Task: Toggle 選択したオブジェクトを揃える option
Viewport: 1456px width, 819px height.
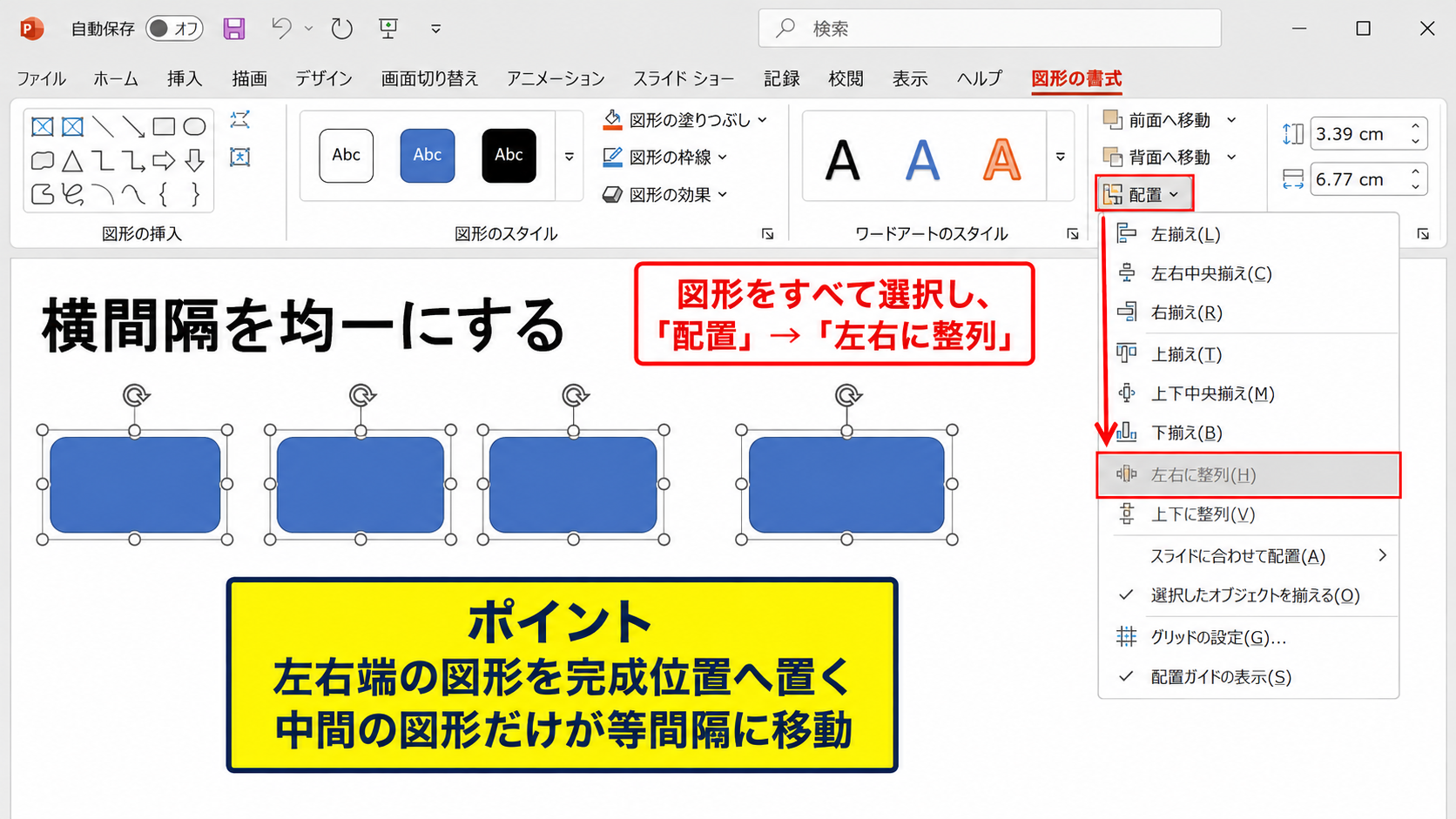Action: 1248,595
